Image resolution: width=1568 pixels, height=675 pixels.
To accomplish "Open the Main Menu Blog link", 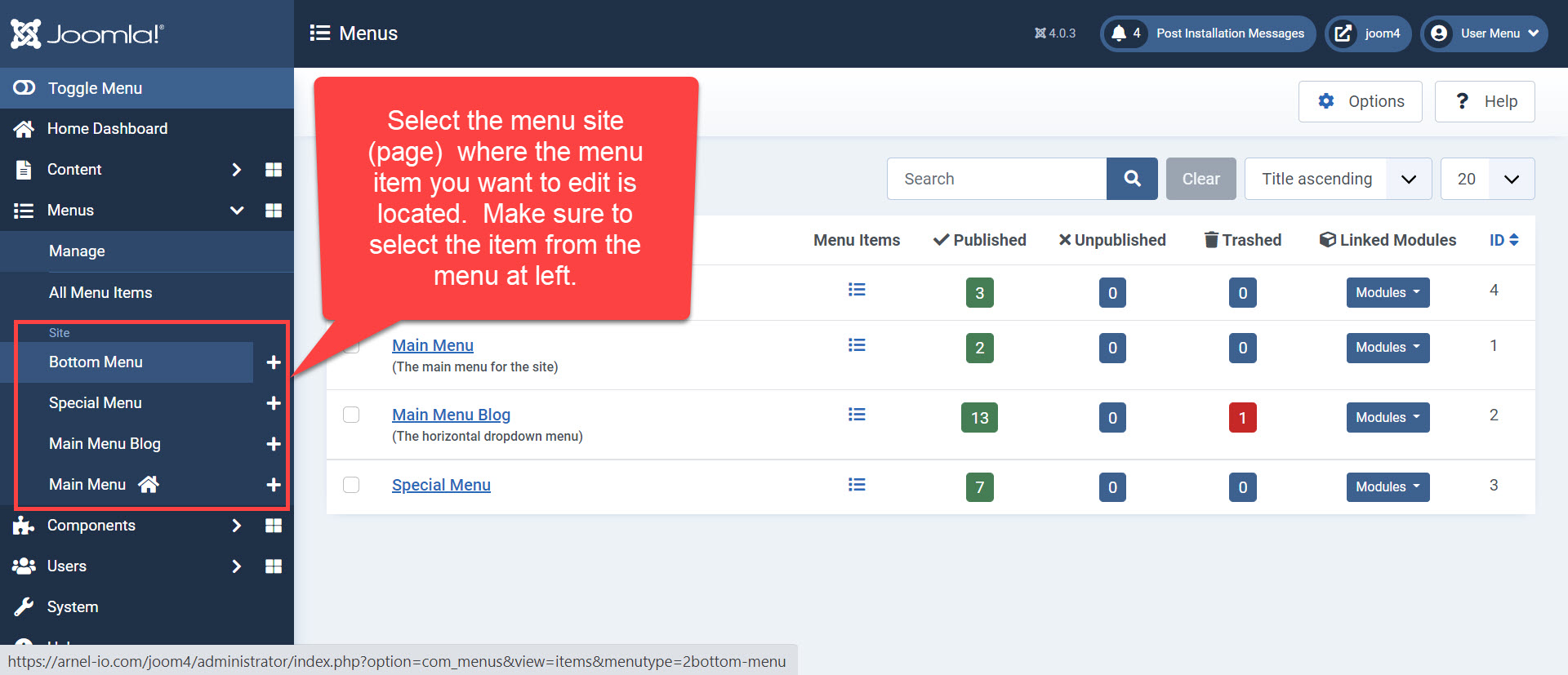I will point(451,415).
